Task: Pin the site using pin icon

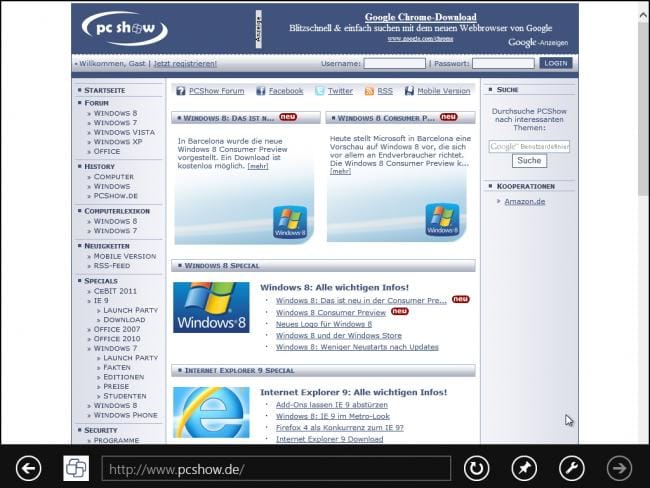Action: (524, 468)
